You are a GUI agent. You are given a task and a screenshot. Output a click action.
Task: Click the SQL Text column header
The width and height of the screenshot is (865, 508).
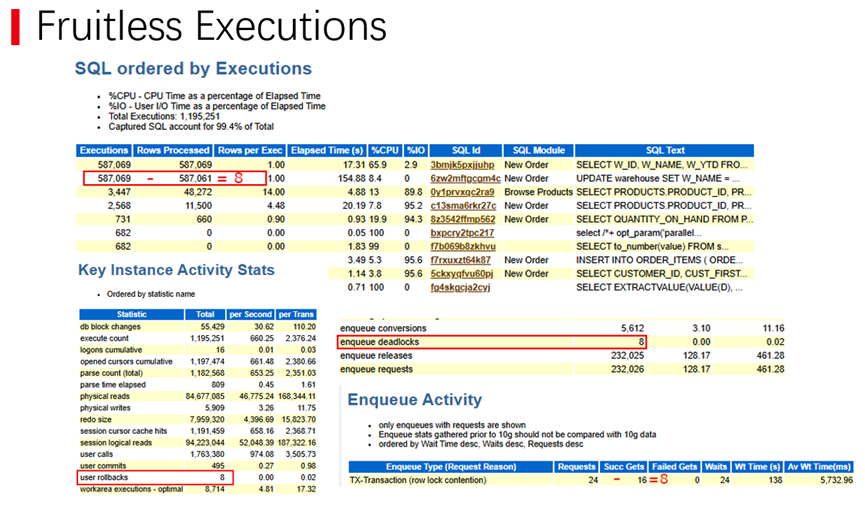click(x=665, y=151)
